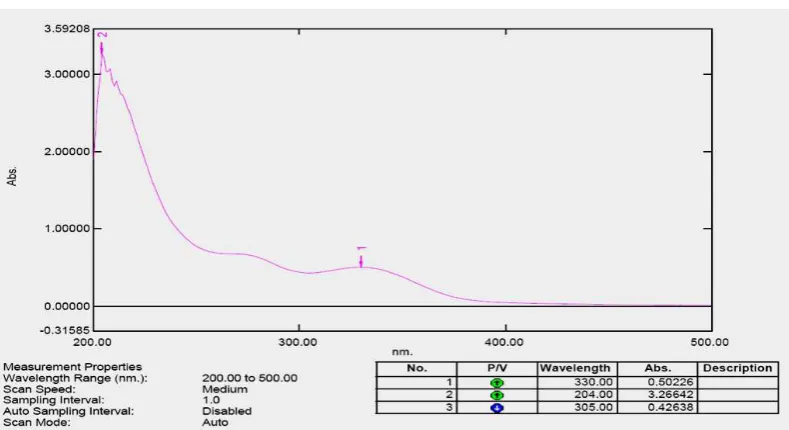
Task: Click the P/V column header
Action: [497, 369]
